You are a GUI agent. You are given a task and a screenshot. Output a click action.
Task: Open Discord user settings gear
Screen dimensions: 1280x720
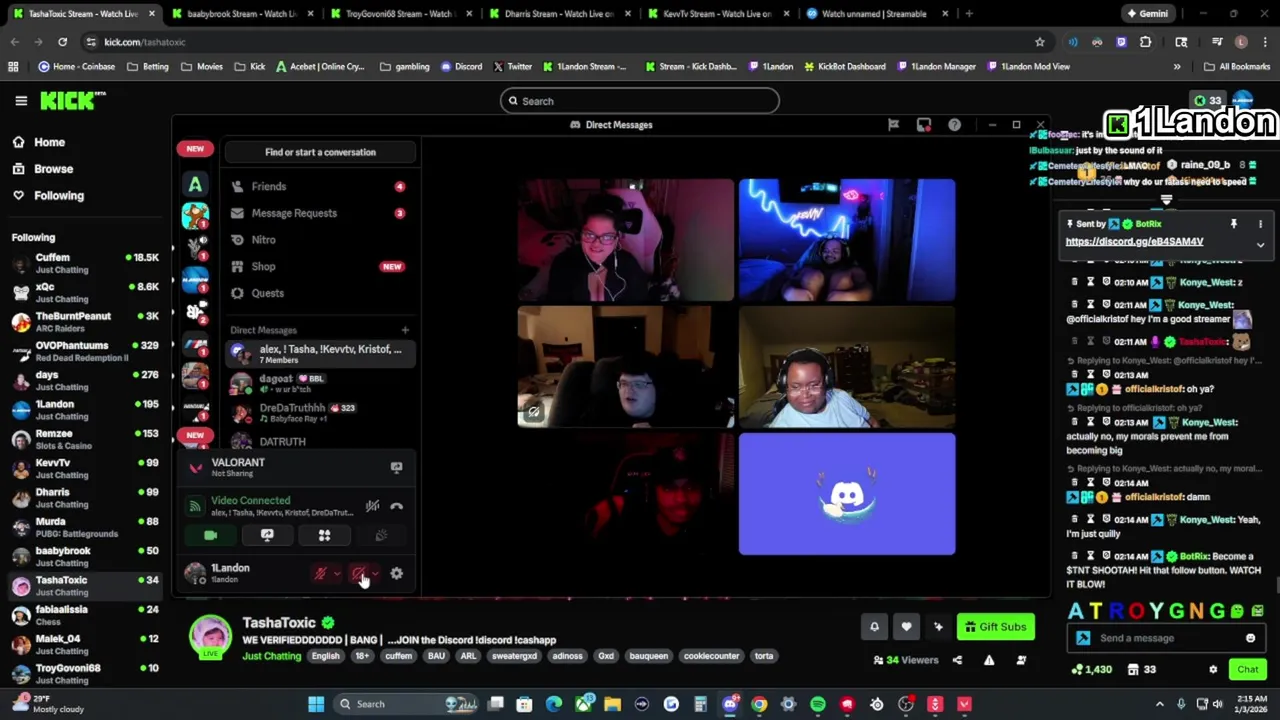[x=397, y=574]
